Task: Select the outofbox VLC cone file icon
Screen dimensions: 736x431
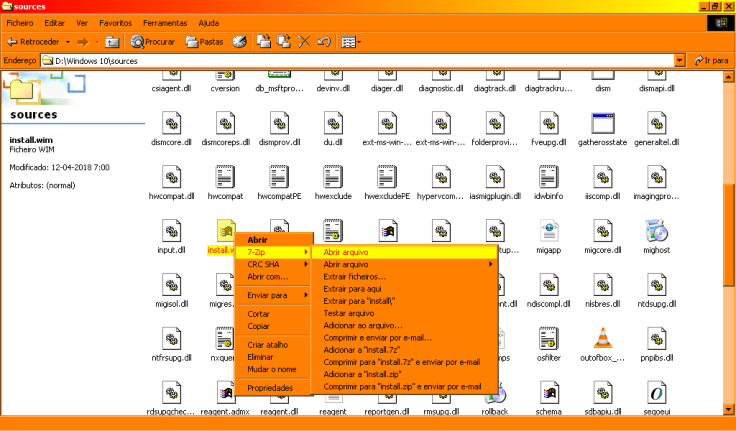Action: [x=602, y=339]
